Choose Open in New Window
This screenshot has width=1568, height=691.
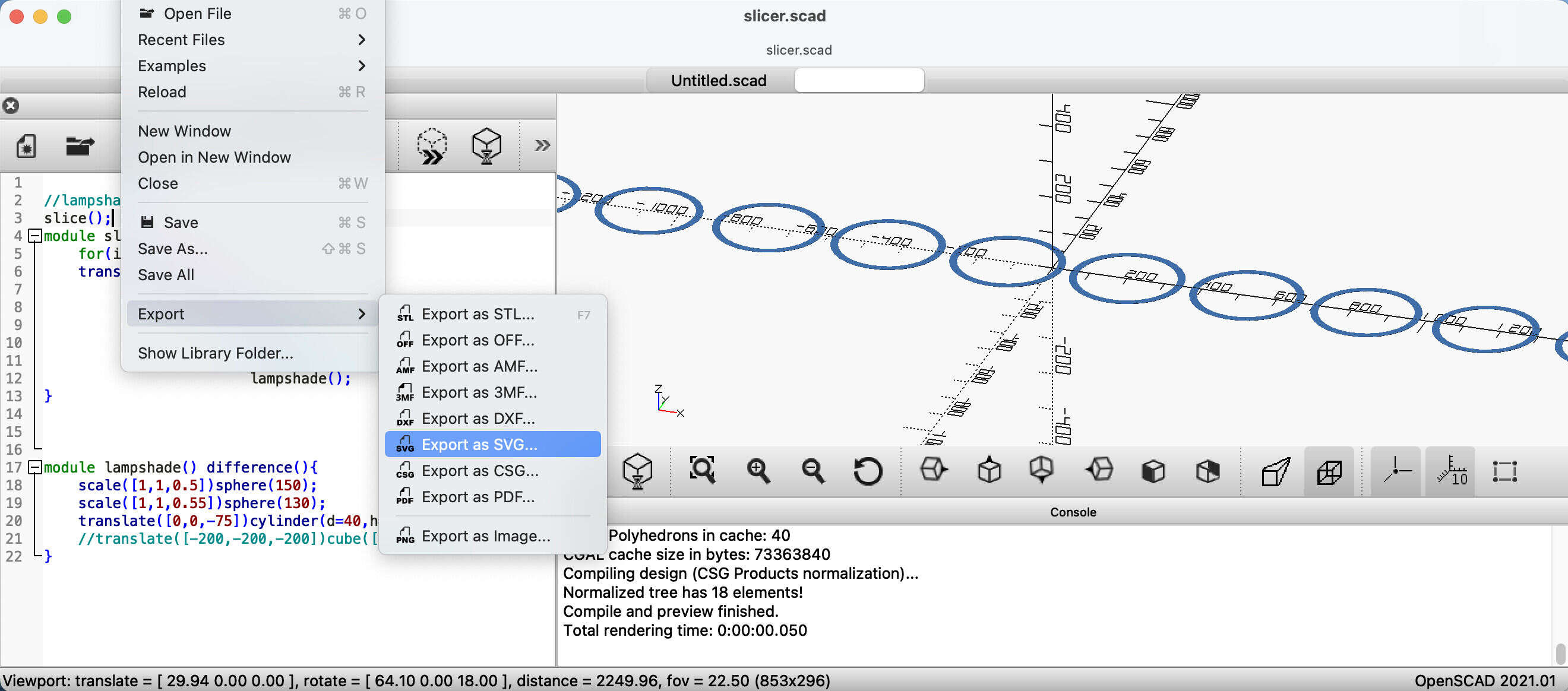coord(252,157)
